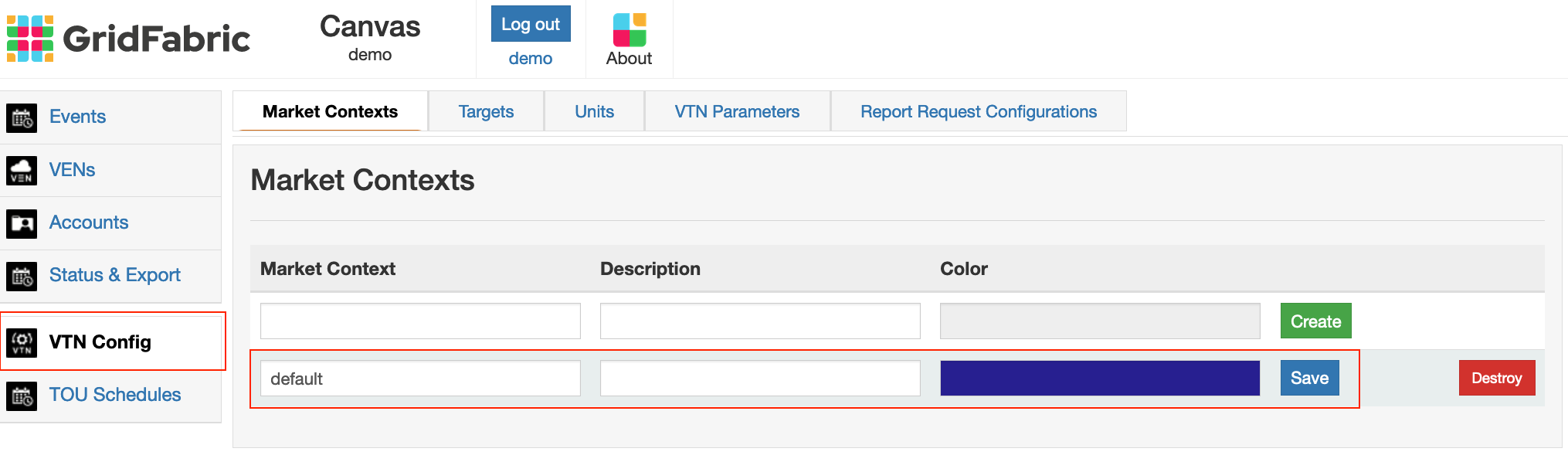Screen dimensions: 1568x462
Task: Open the About colored-squares icon
Action: click(x=628, y=29)
